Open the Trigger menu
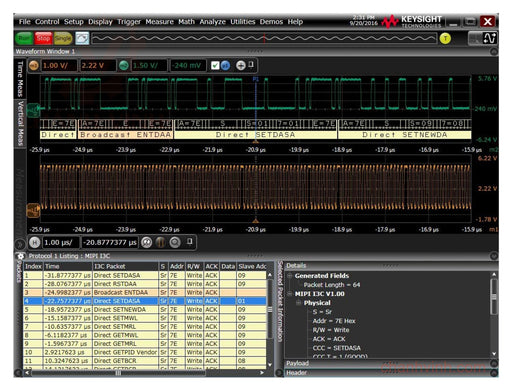Image resolution: width=512 pixels, height=391 pixels. (x=129, y=22)
